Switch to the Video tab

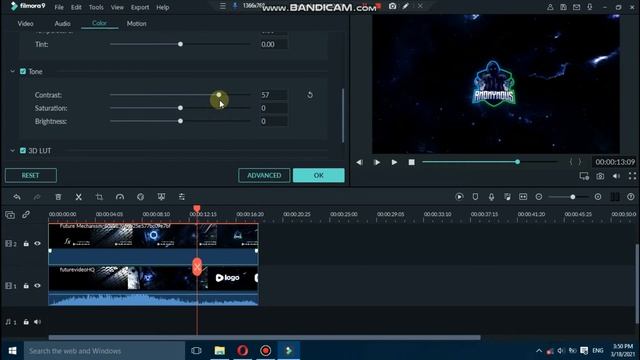point(25,24)
